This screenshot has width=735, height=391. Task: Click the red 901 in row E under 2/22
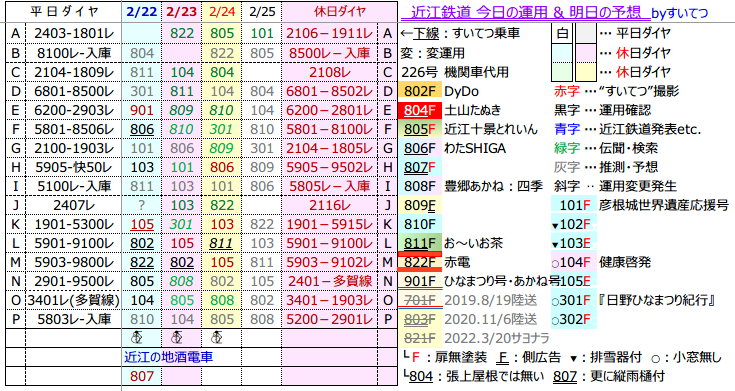pos(142,110)
